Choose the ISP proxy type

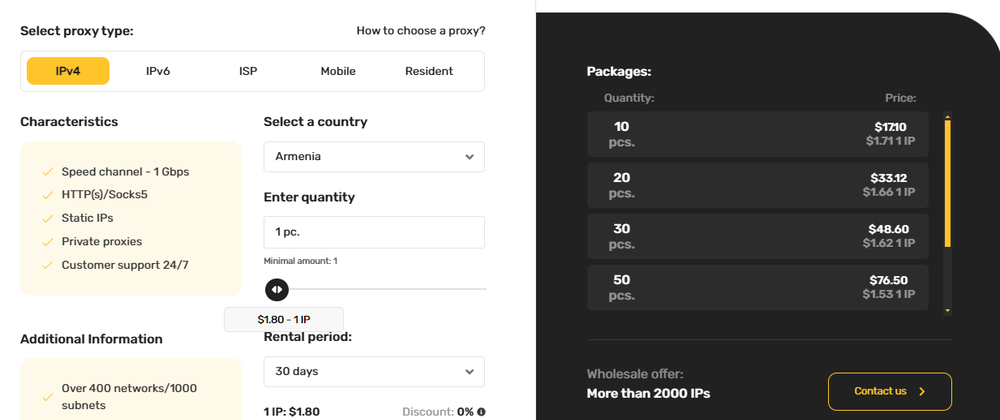248,71
